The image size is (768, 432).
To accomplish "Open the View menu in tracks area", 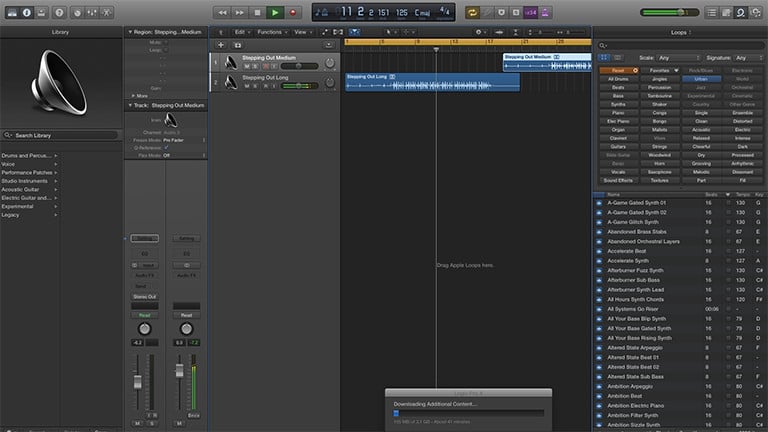I will click(x=303, y=32).
